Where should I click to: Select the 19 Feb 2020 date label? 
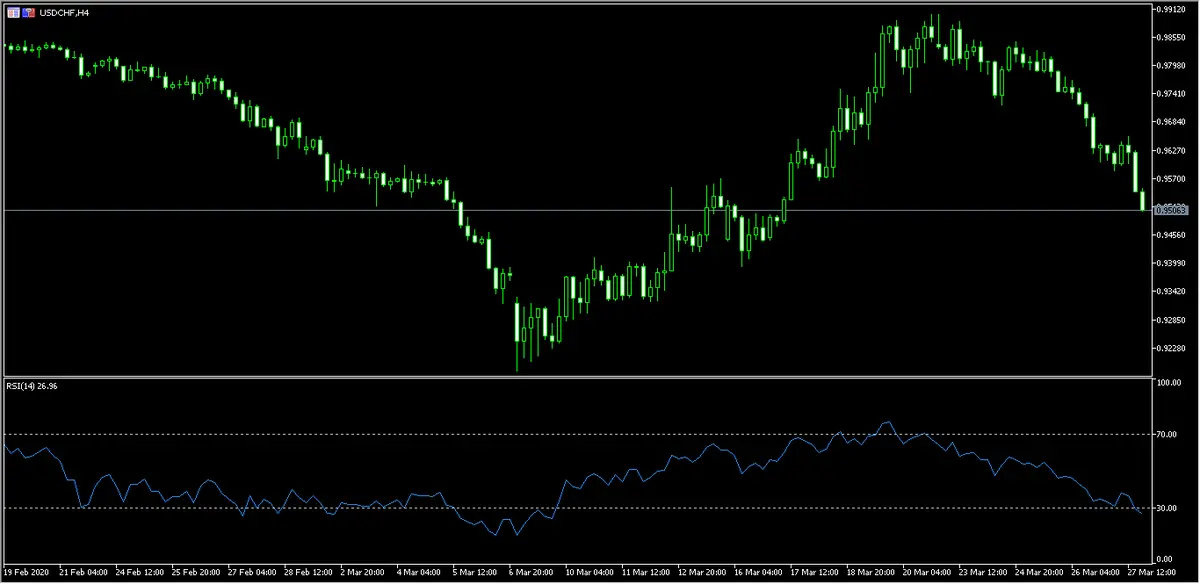pos(28,575)
